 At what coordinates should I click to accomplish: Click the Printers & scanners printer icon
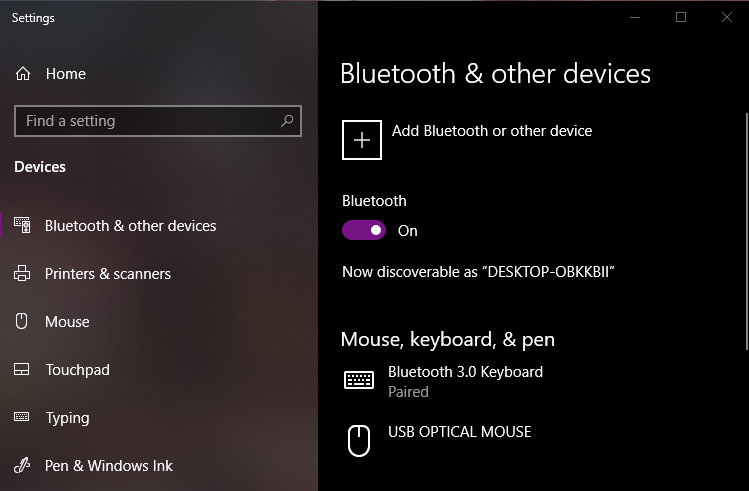tap(22, 273)
